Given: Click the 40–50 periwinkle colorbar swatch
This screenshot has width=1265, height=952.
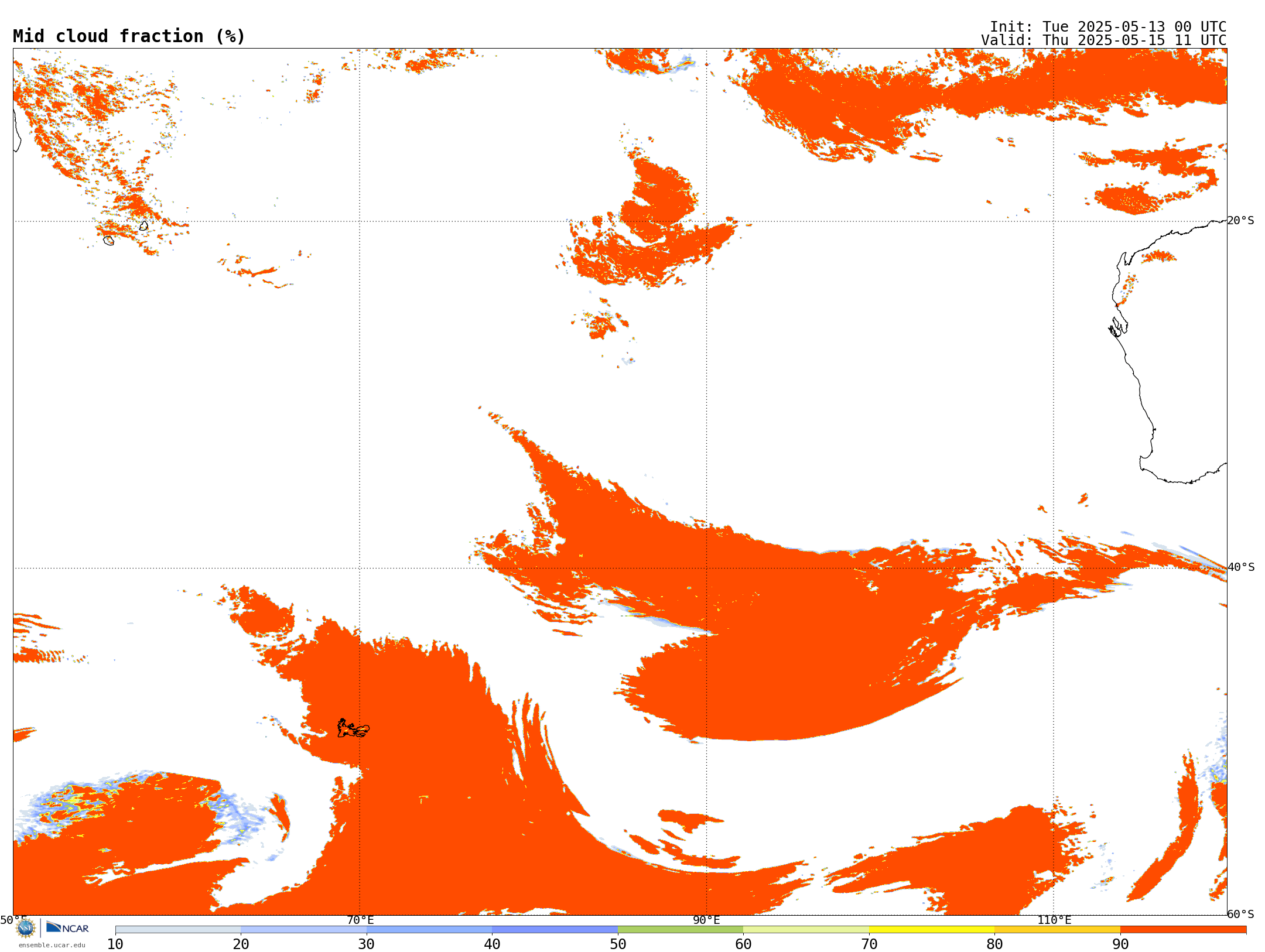Looking at the screenshot, I should (x=555, y=930).
